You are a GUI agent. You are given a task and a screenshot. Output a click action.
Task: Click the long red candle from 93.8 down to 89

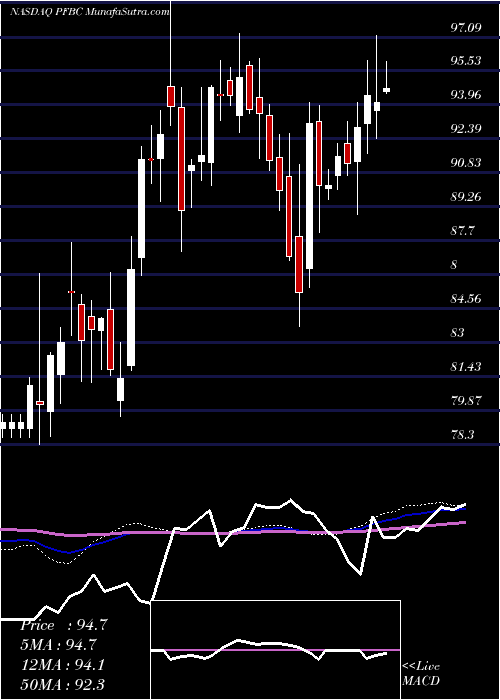tap(181, 159)
